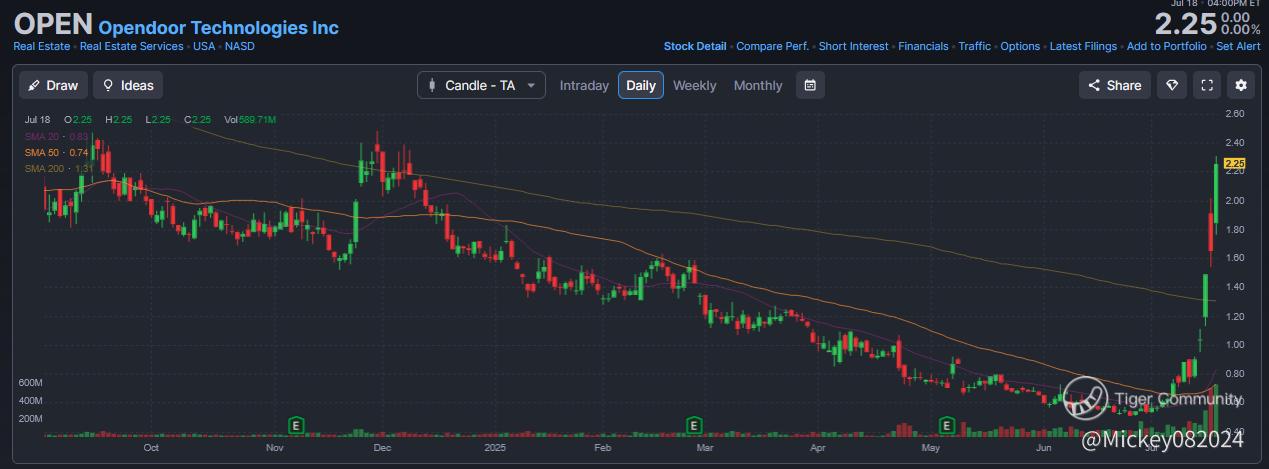1269x469 pixels.
Task: Click the SMA 20 indicator label
Action: (57, 136)
